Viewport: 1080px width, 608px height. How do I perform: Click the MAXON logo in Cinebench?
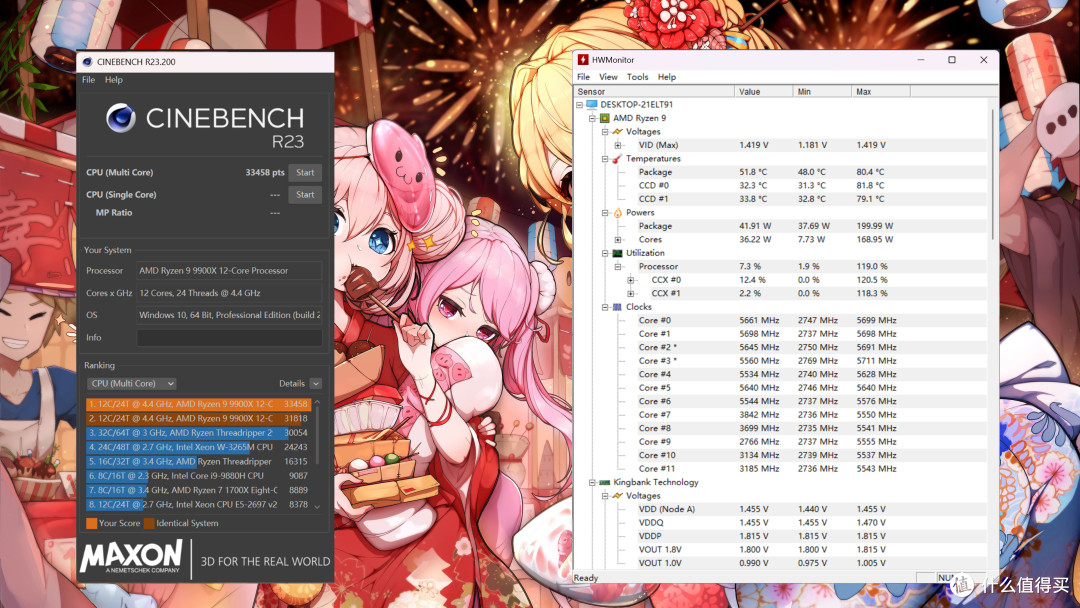pyautogui.click(x=131, y=556)
